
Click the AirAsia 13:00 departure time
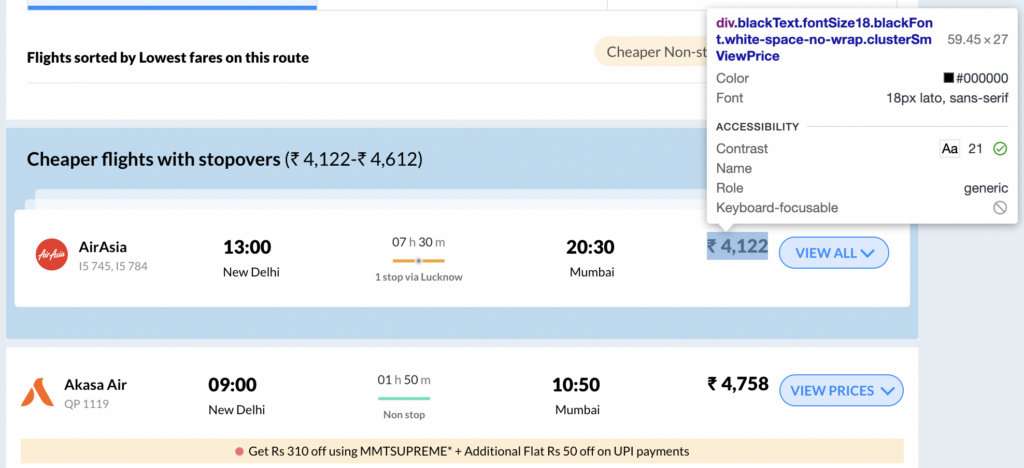246,247
